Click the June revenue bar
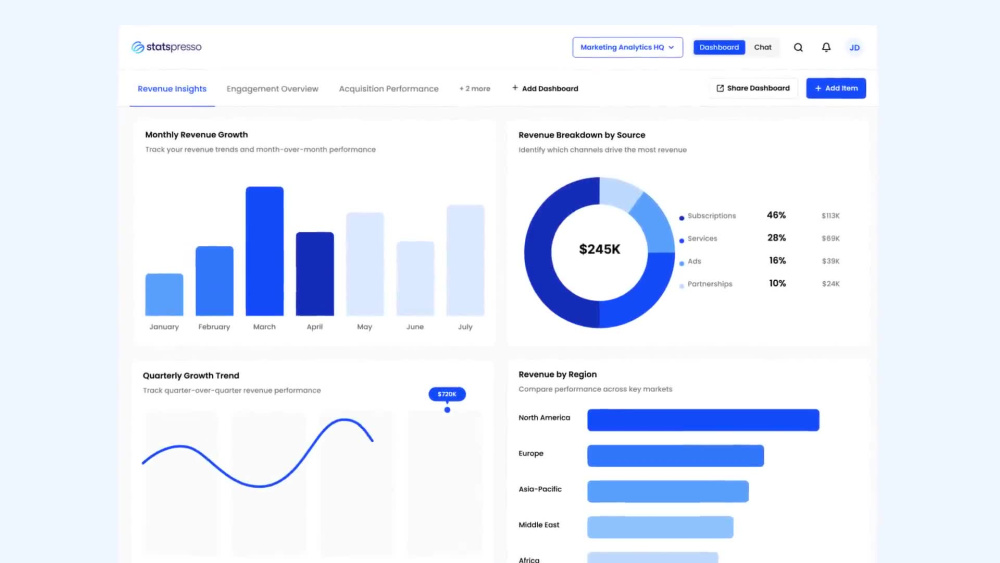Viewport: 1000px width, 563px height. point(415,279)
